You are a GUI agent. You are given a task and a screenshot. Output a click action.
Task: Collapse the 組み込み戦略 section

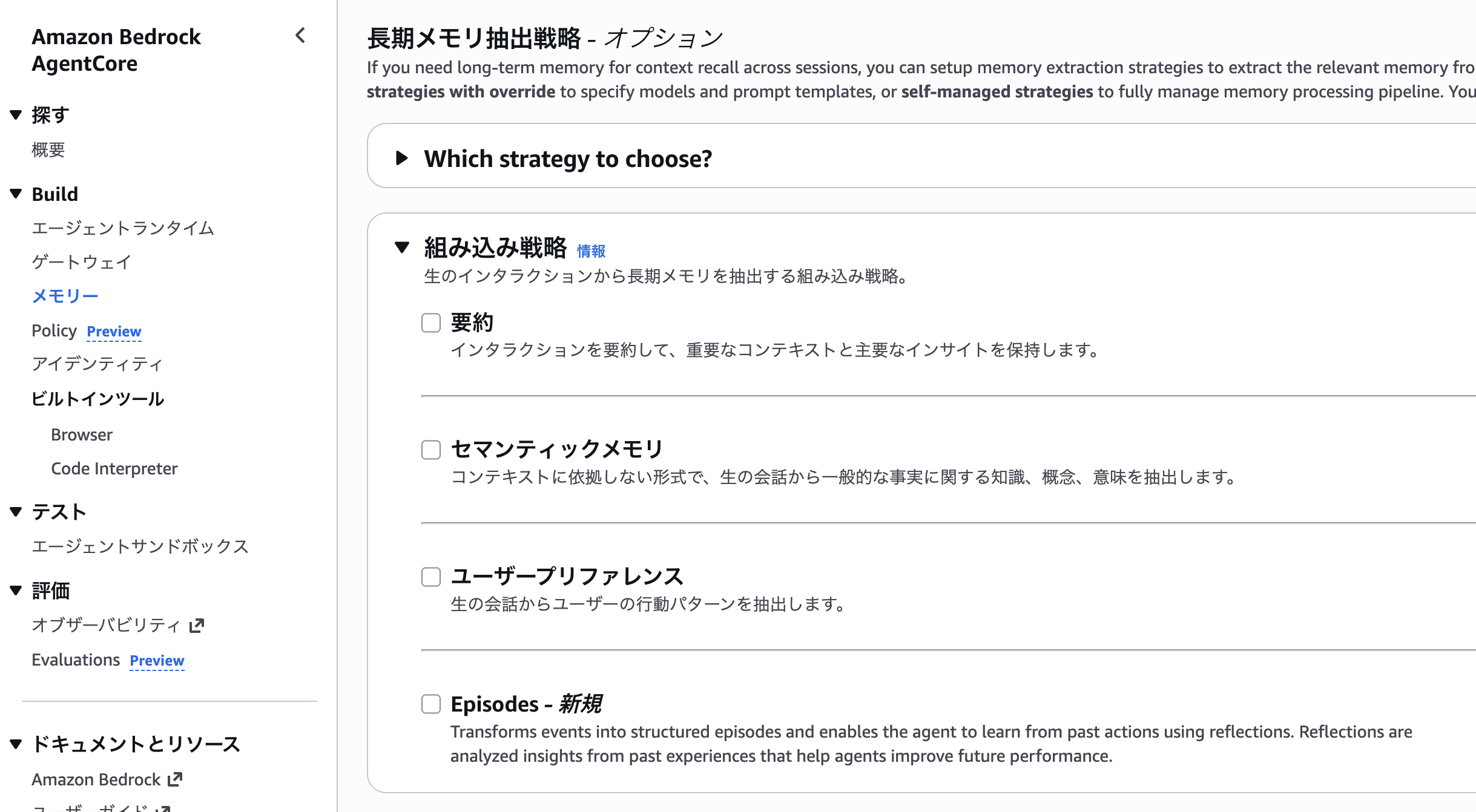click(402, 247)
